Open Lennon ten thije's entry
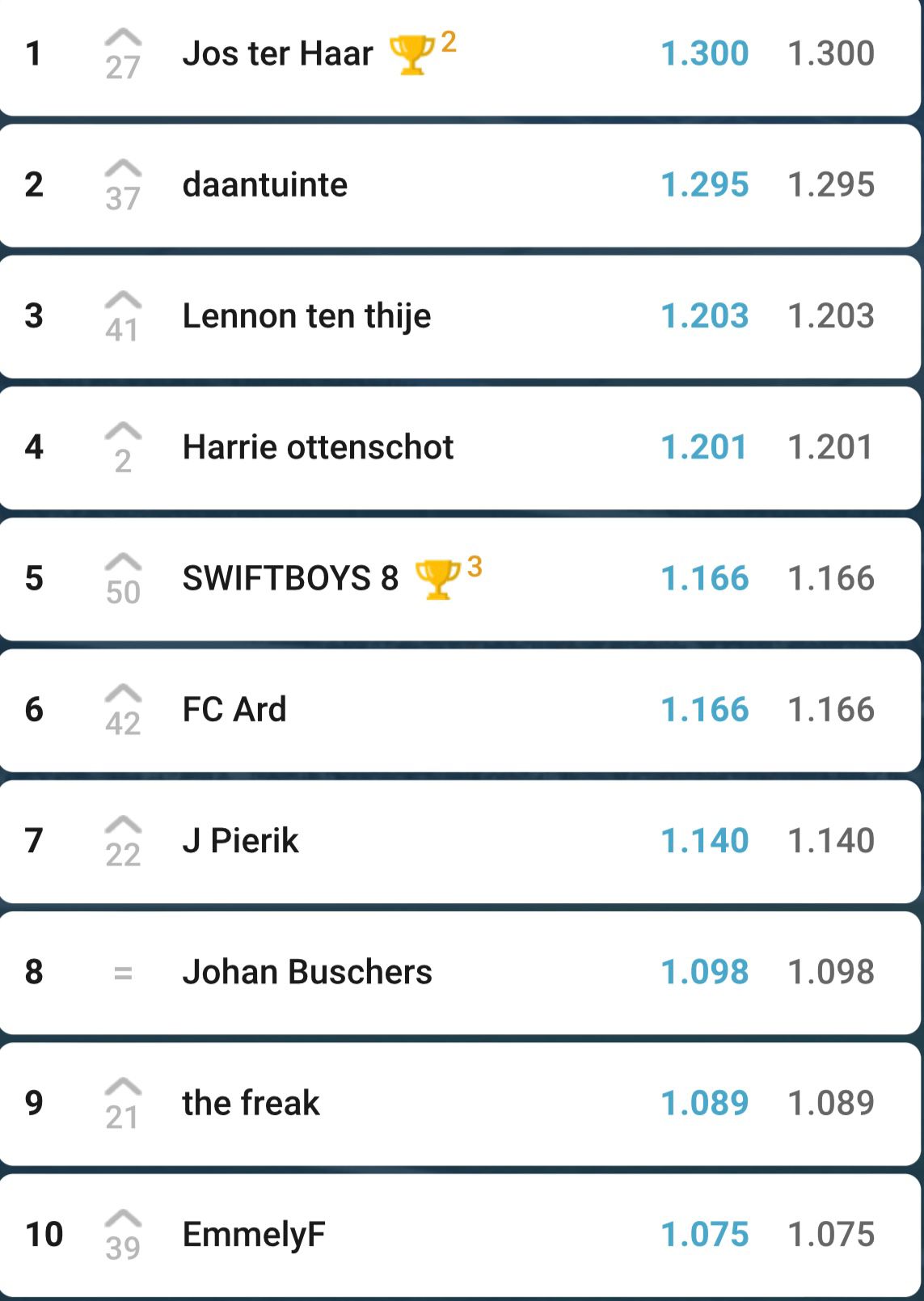 (x=460, y=316)
